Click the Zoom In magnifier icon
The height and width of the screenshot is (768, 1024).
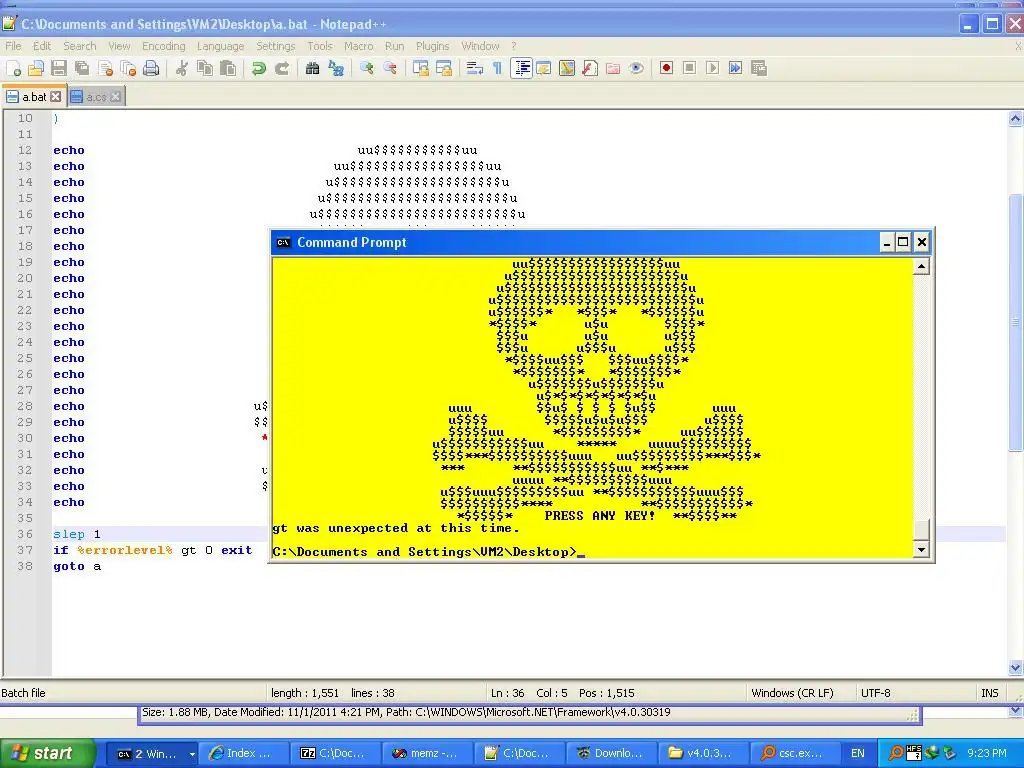point(366,68)
